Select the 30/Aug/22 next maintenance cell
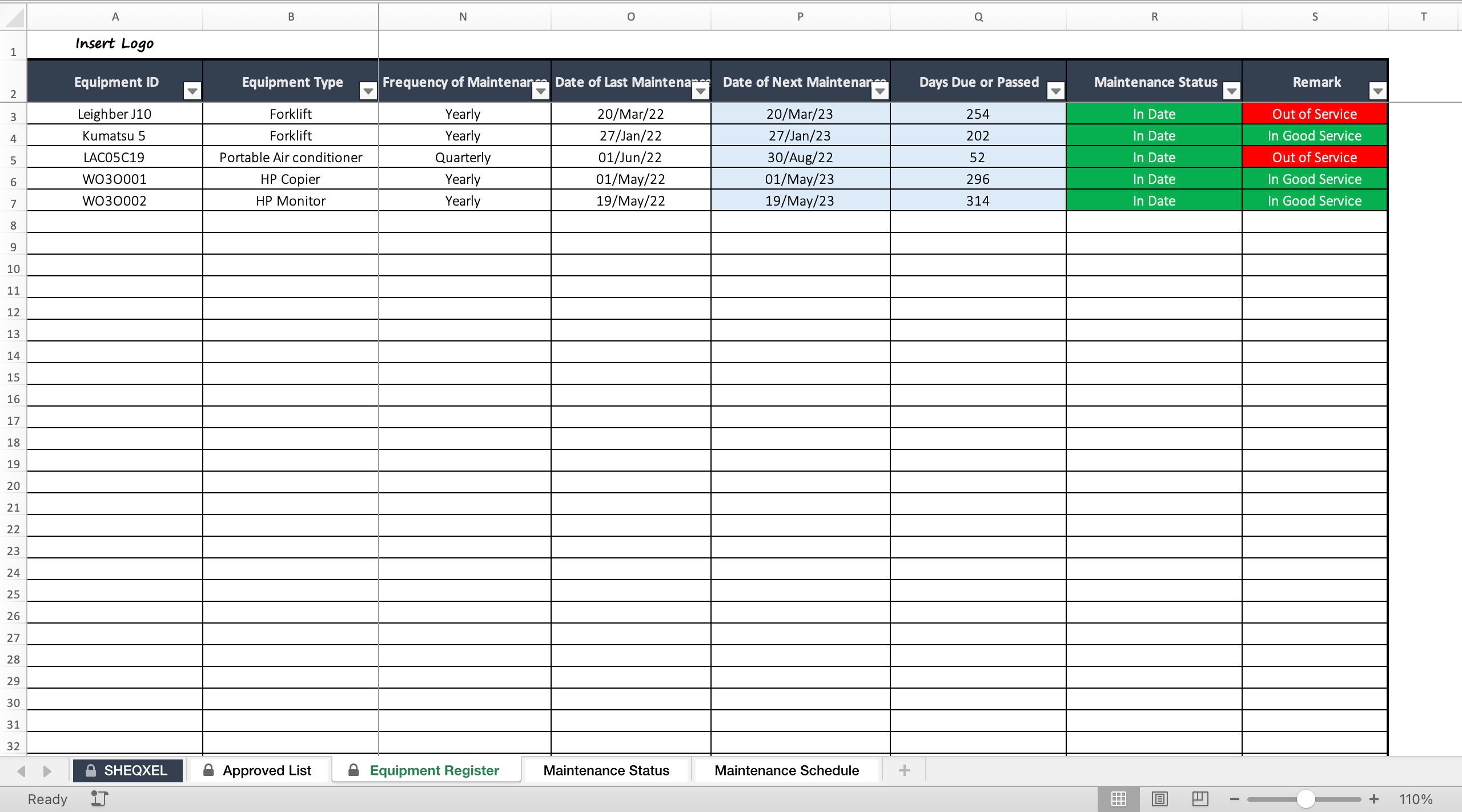 (x=800, y=157)
